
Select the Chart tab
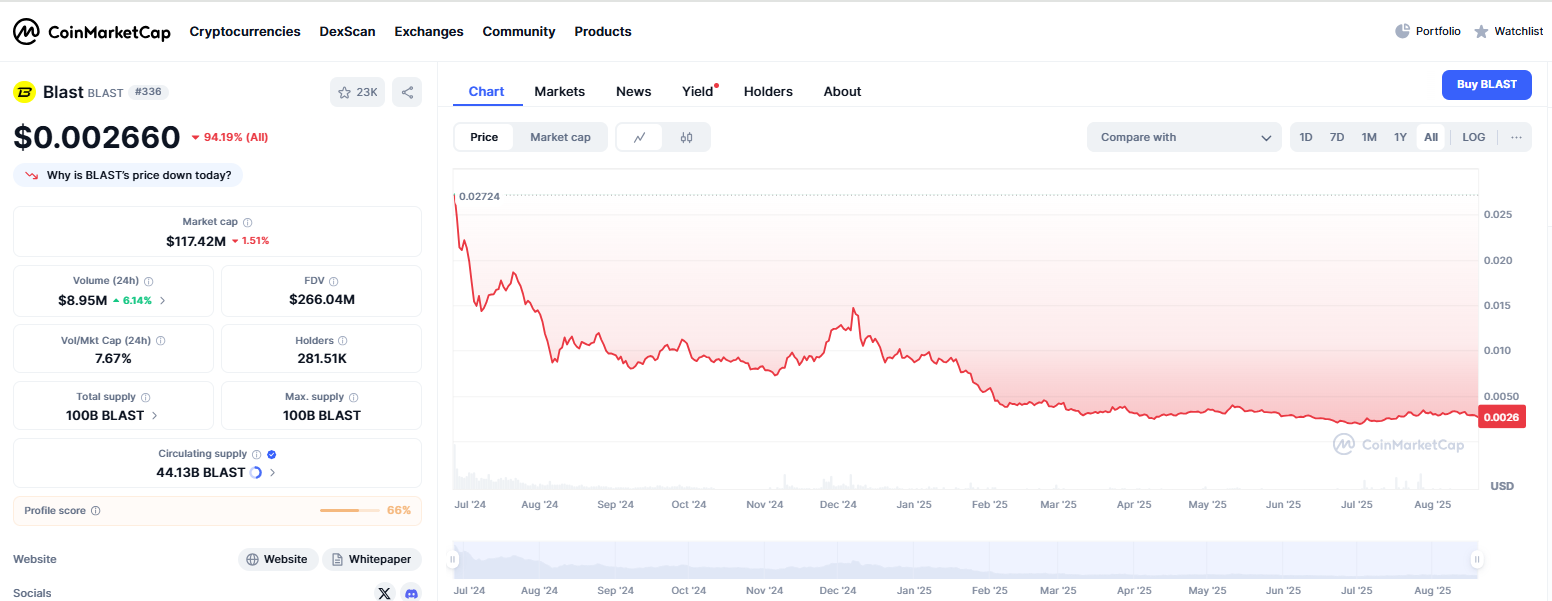pos(487,91)
